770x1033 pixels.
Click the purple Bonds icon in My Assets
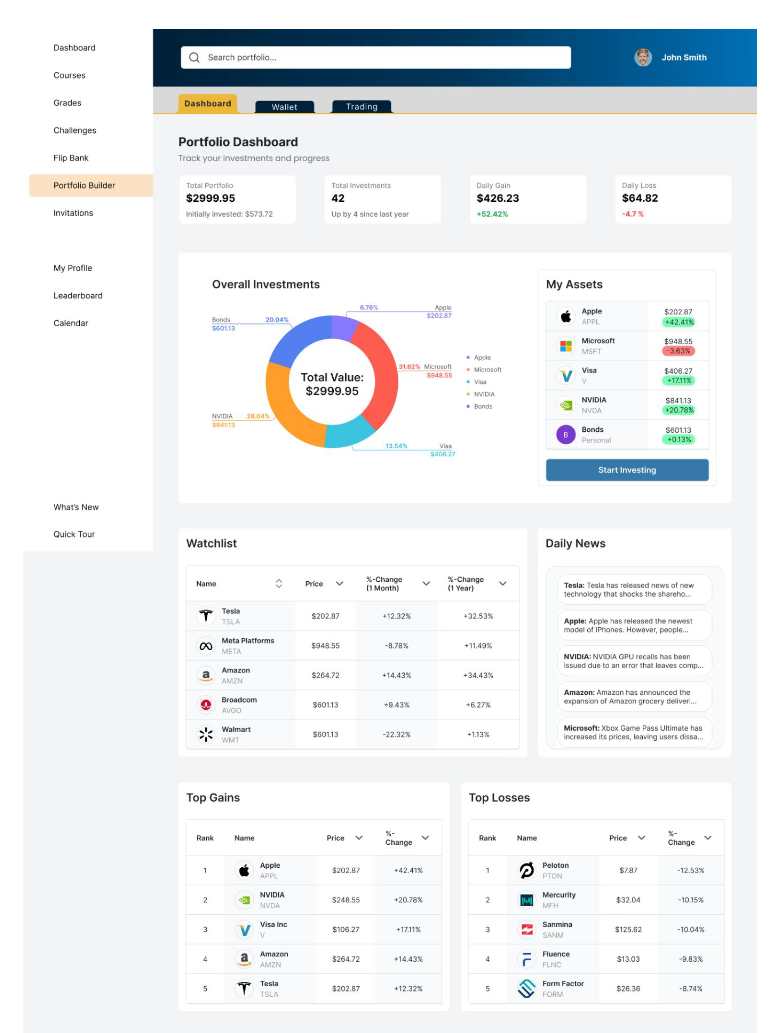[566, 435]
